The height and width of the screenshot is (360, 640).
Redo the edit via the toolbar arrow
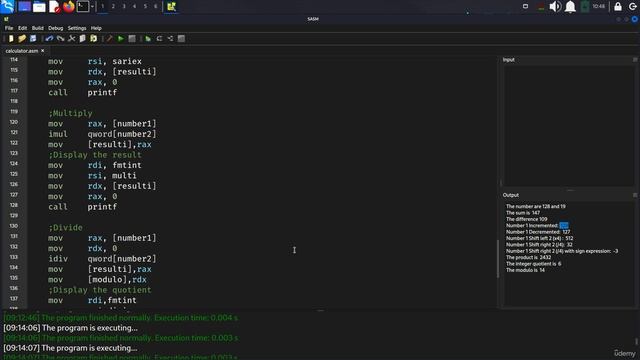(60, 38)
